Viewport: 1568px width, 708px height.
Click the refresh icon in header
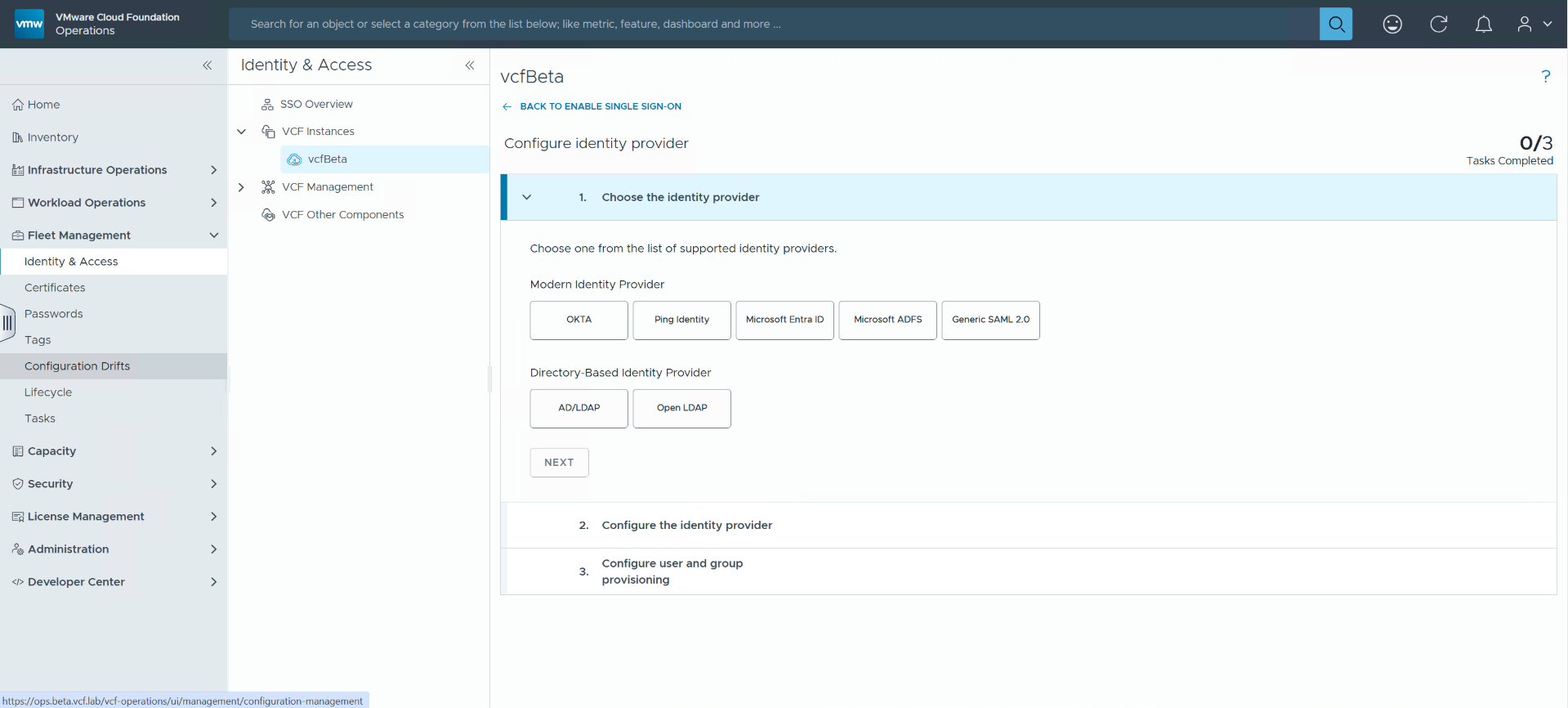[x=1439, y=25]
